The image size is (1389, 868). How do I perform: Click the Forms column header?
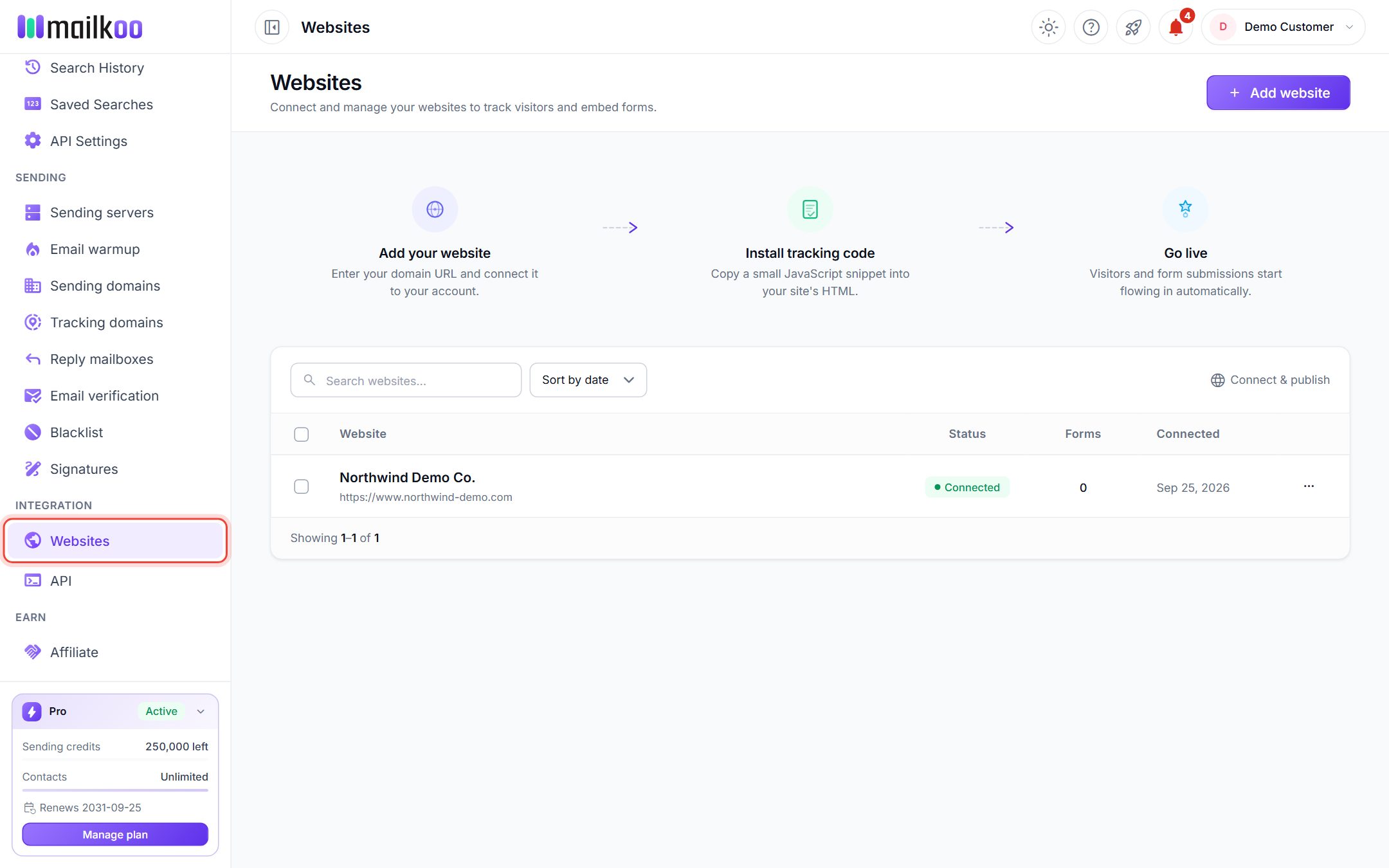click(1083, 434)
